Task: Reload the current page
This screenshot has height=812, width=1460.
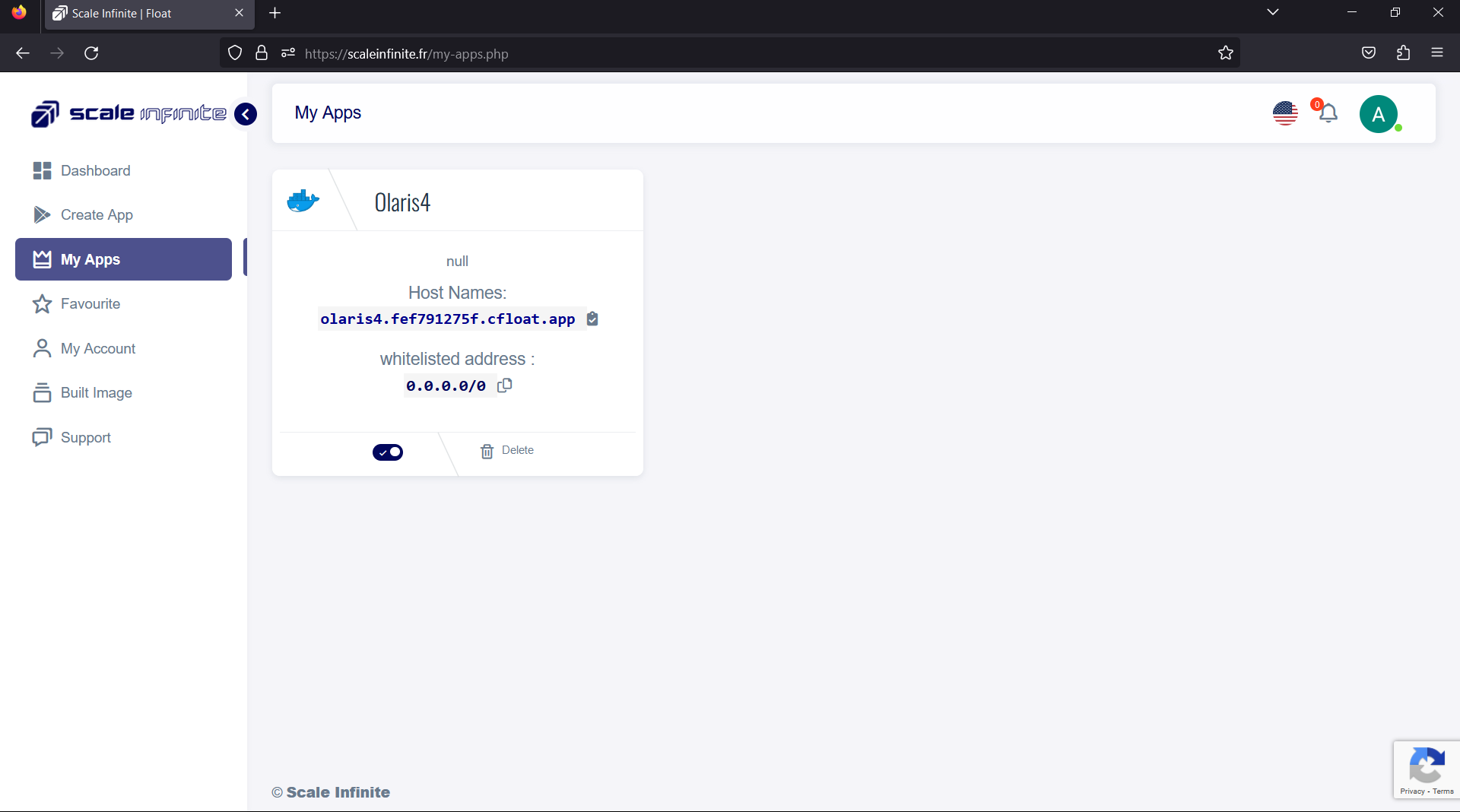Action: click(91, 53)
